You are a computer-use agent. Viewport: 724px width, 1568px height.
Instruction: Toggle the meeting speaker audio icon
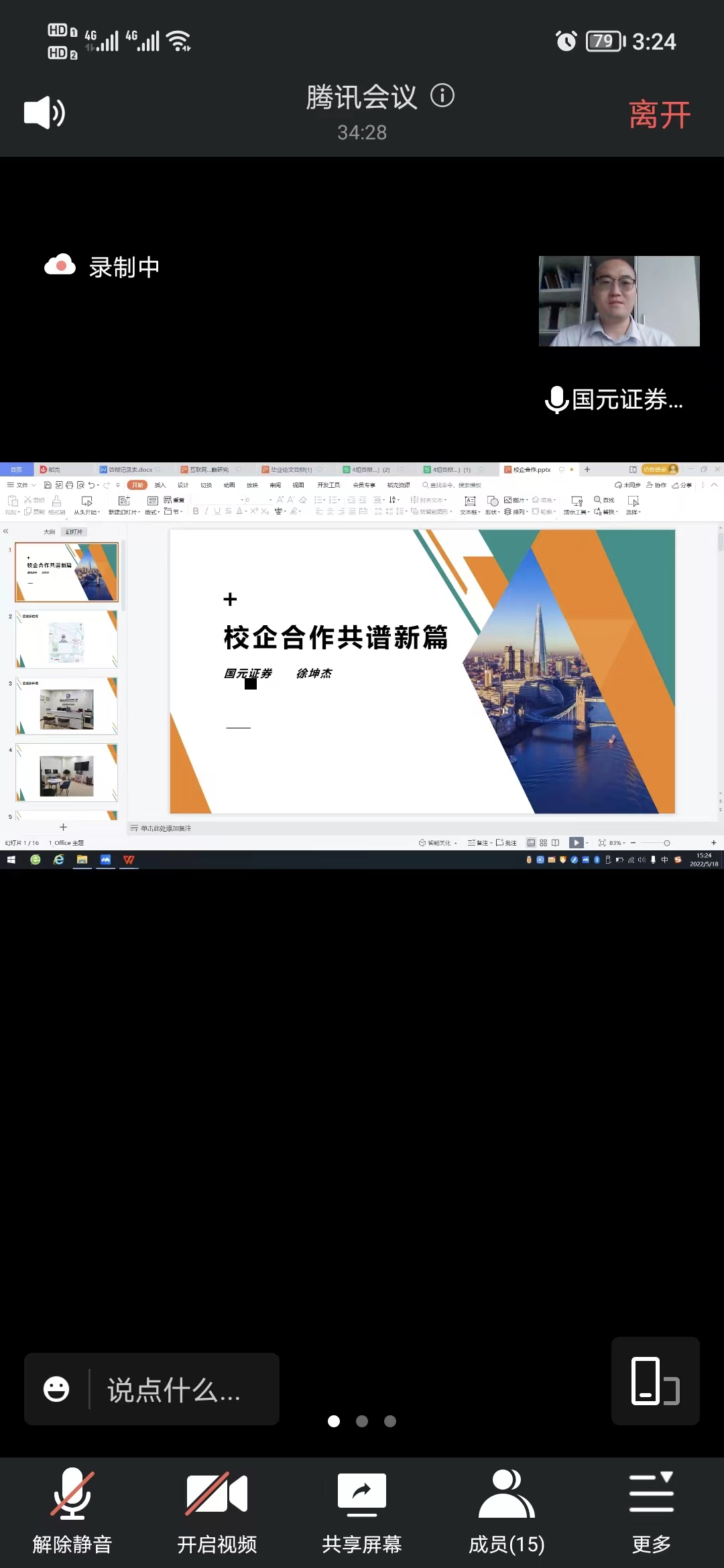44,113
